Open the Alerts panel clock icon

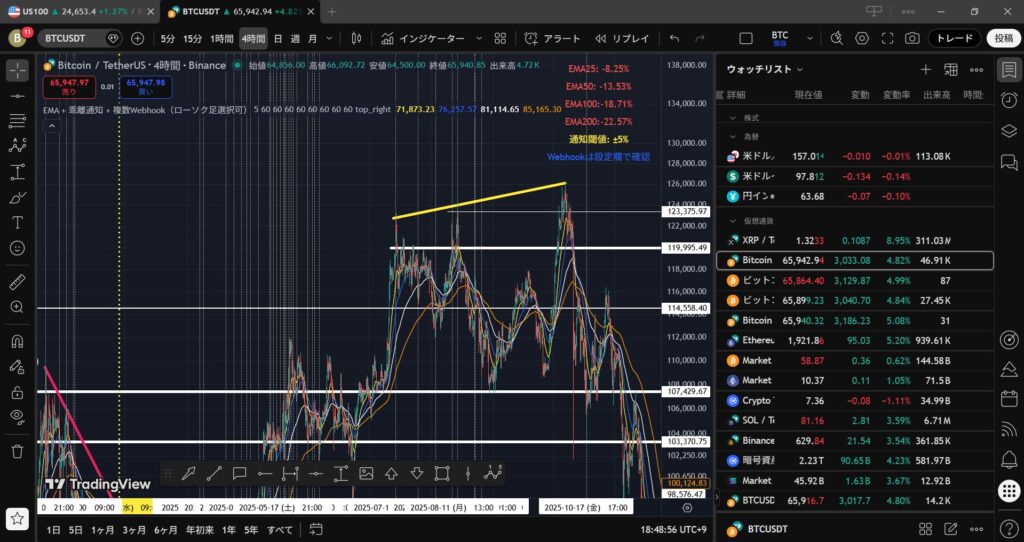1009,98
